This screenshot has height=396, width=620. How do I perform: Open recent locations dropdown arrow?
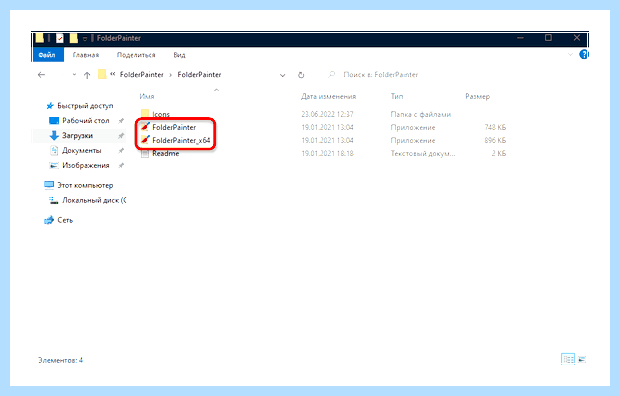pyautogui.click(x=74, y=75)
